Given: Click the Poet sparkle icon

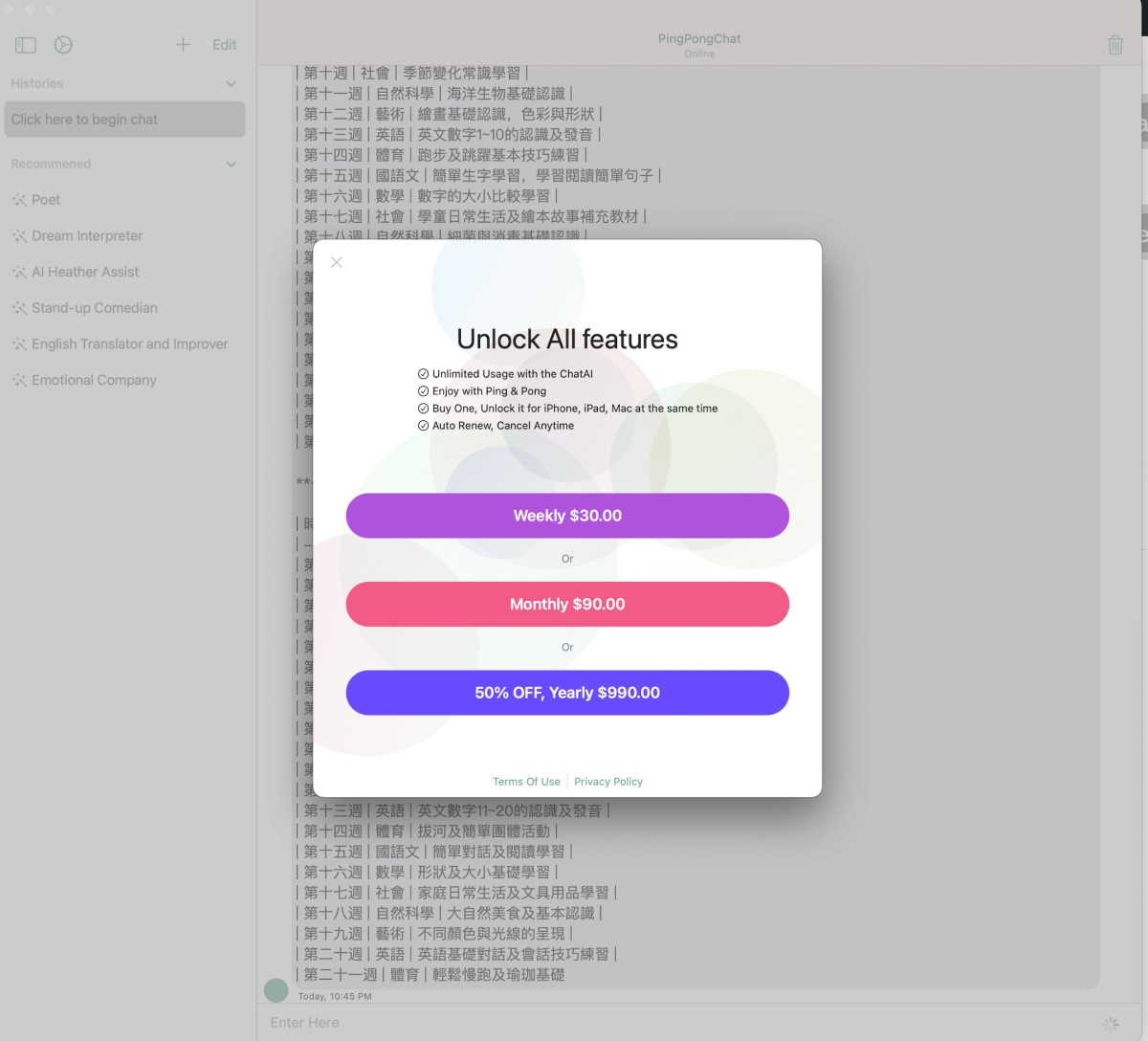Looking at the screenshot, I should click(19, 200).
